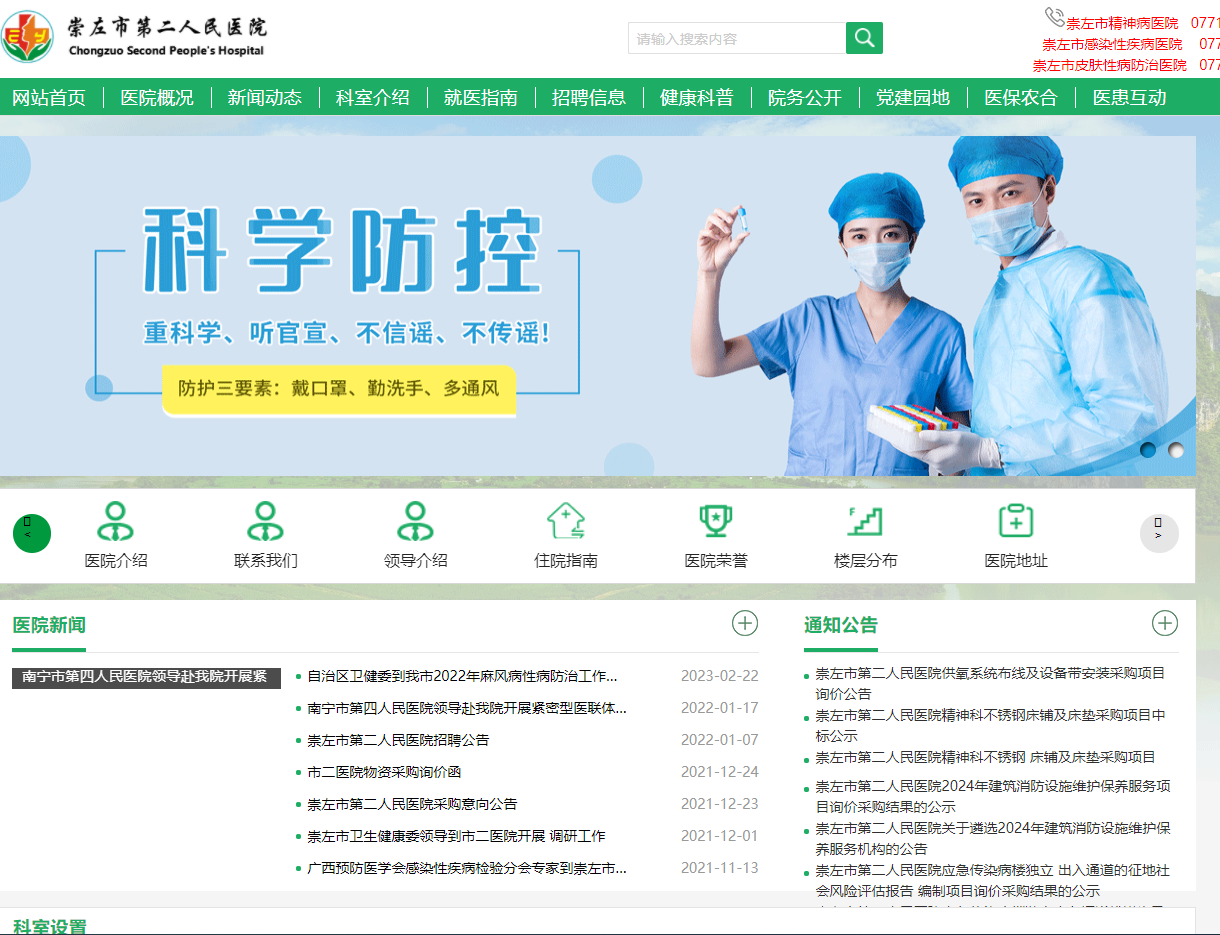This screenshot has height=935, width=1220.
Task: Click the date 2021-12-01
Action: 720,836
